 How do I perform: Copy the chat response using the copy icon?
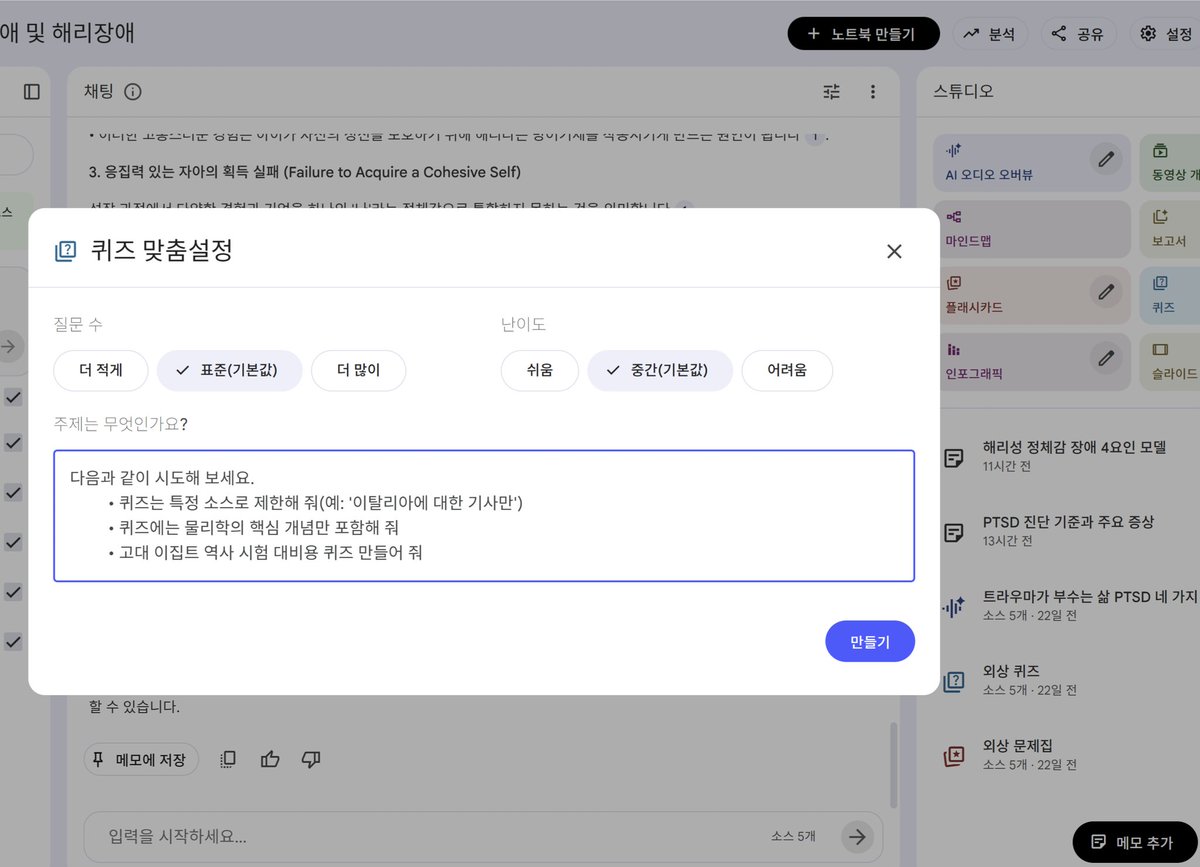(x=227, y=760)
